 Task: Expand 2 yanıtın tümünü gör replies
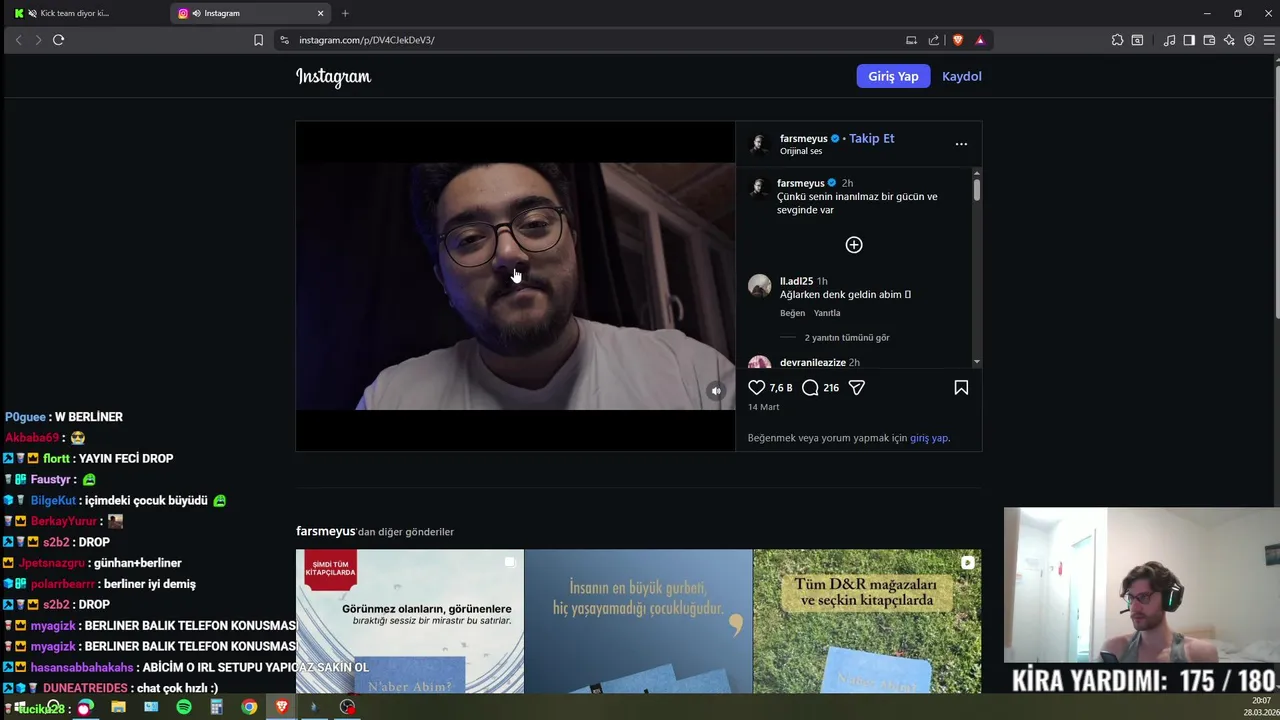[847, 338]
